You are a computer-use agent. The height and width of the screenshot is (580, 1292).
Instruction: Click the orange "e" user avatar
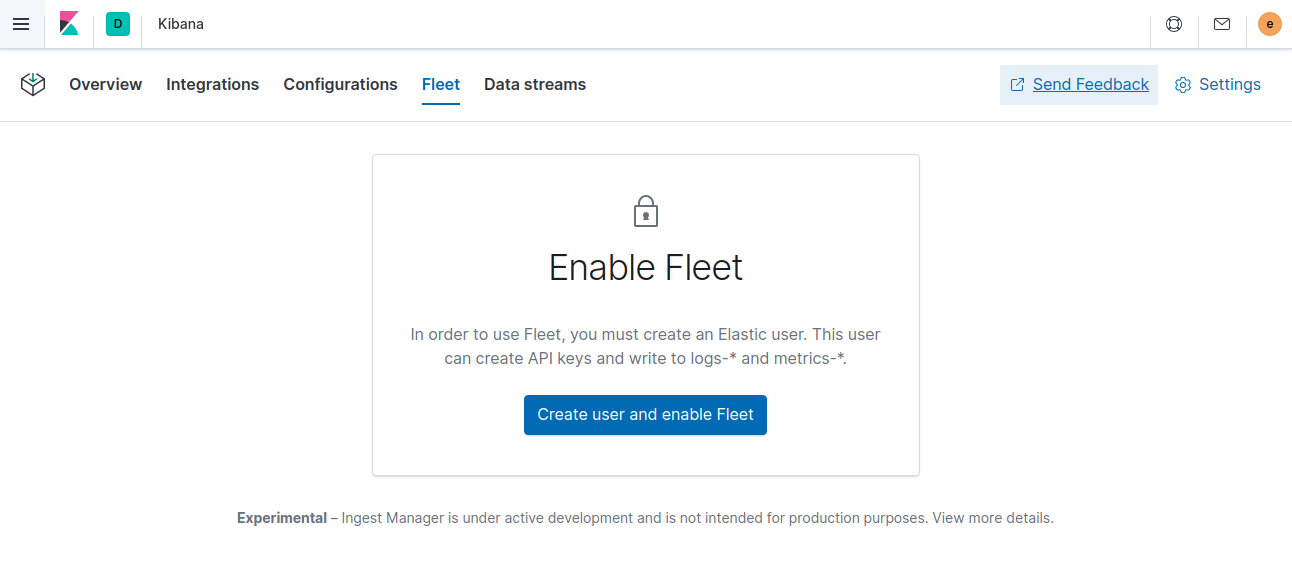click(1269, 23)
